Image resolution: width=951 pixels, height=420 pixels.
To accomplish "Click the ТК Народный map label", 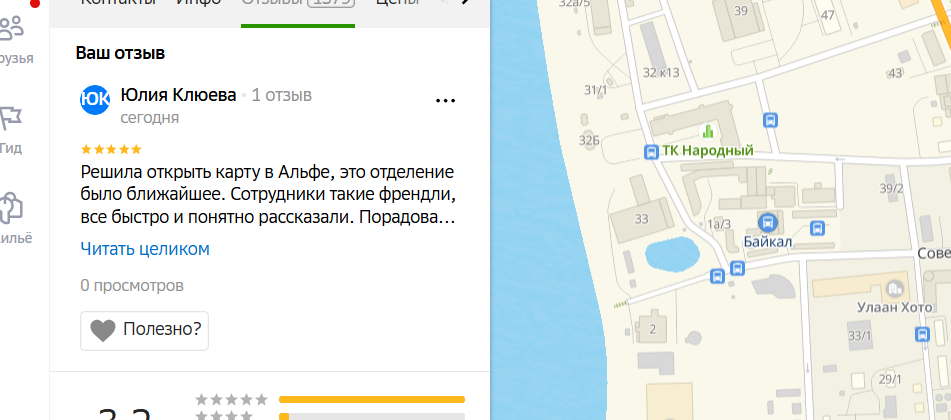I will pos(708,151).
